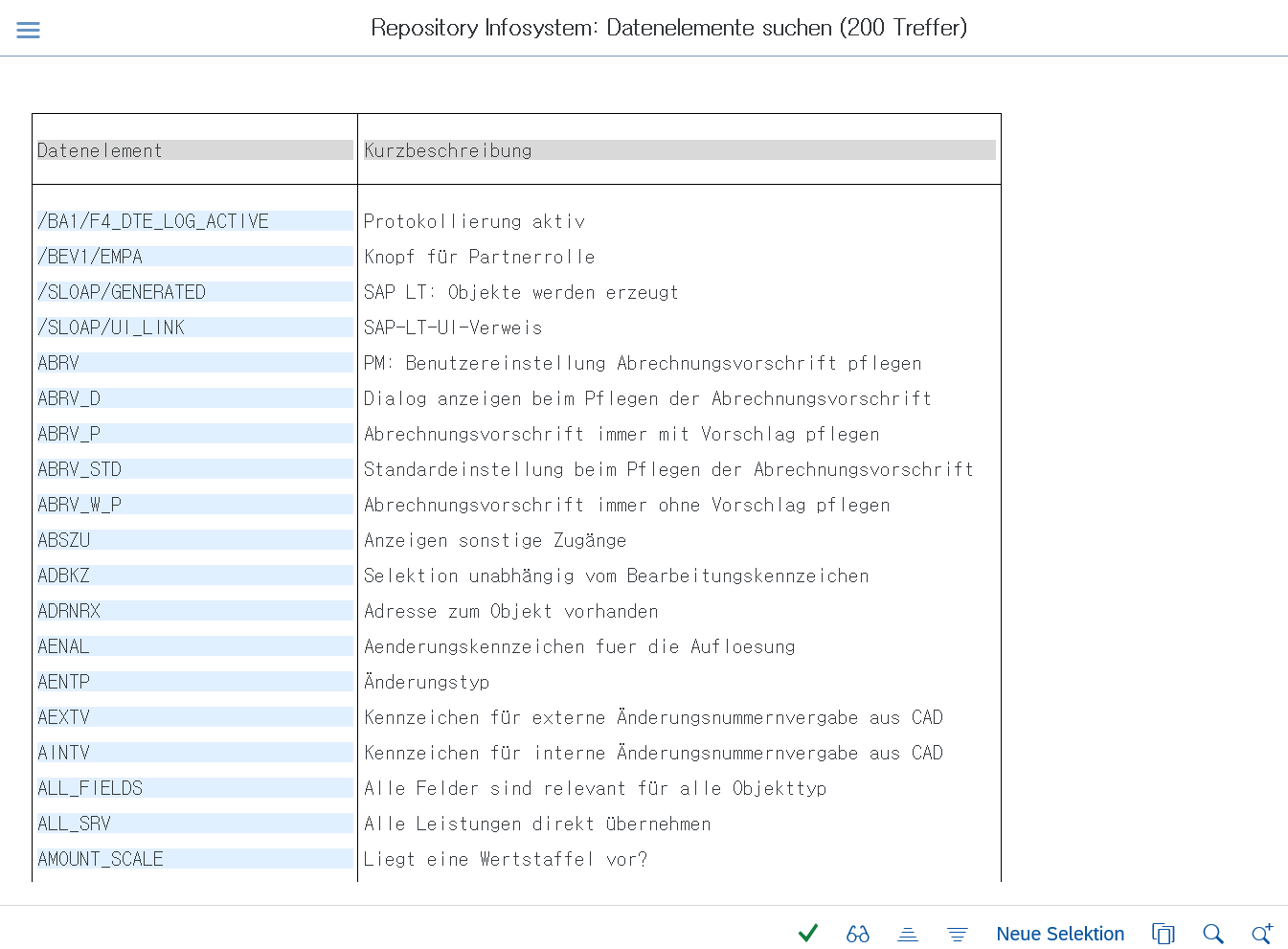Start a Neue Selektion
This screenshot has width=1288, height=949.
[x=1060, y=934]
